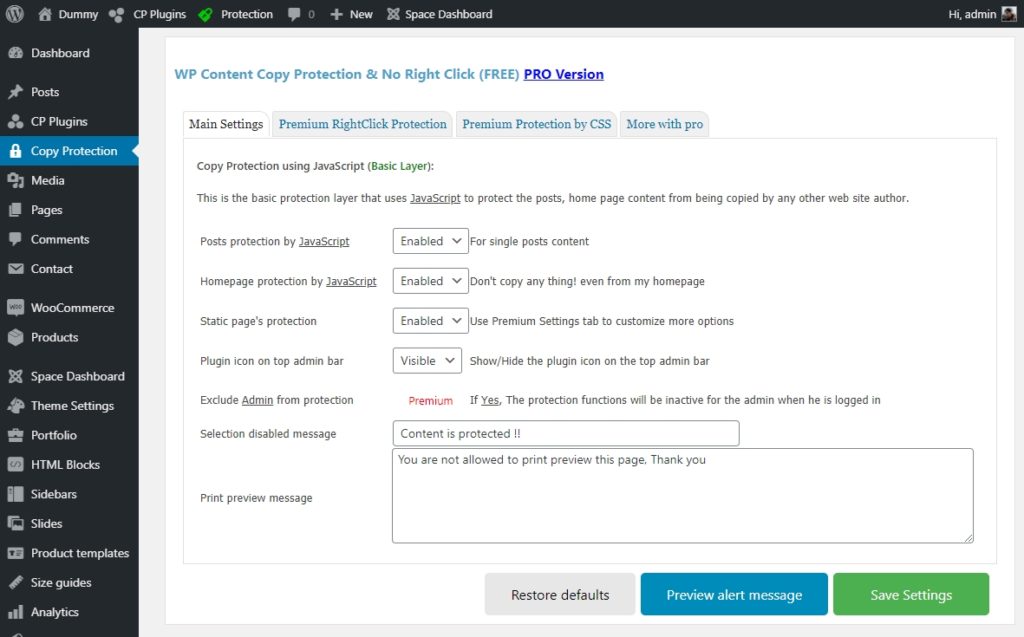
Task: Click the WordPress logo in admin bar
Action: (14, 14)
